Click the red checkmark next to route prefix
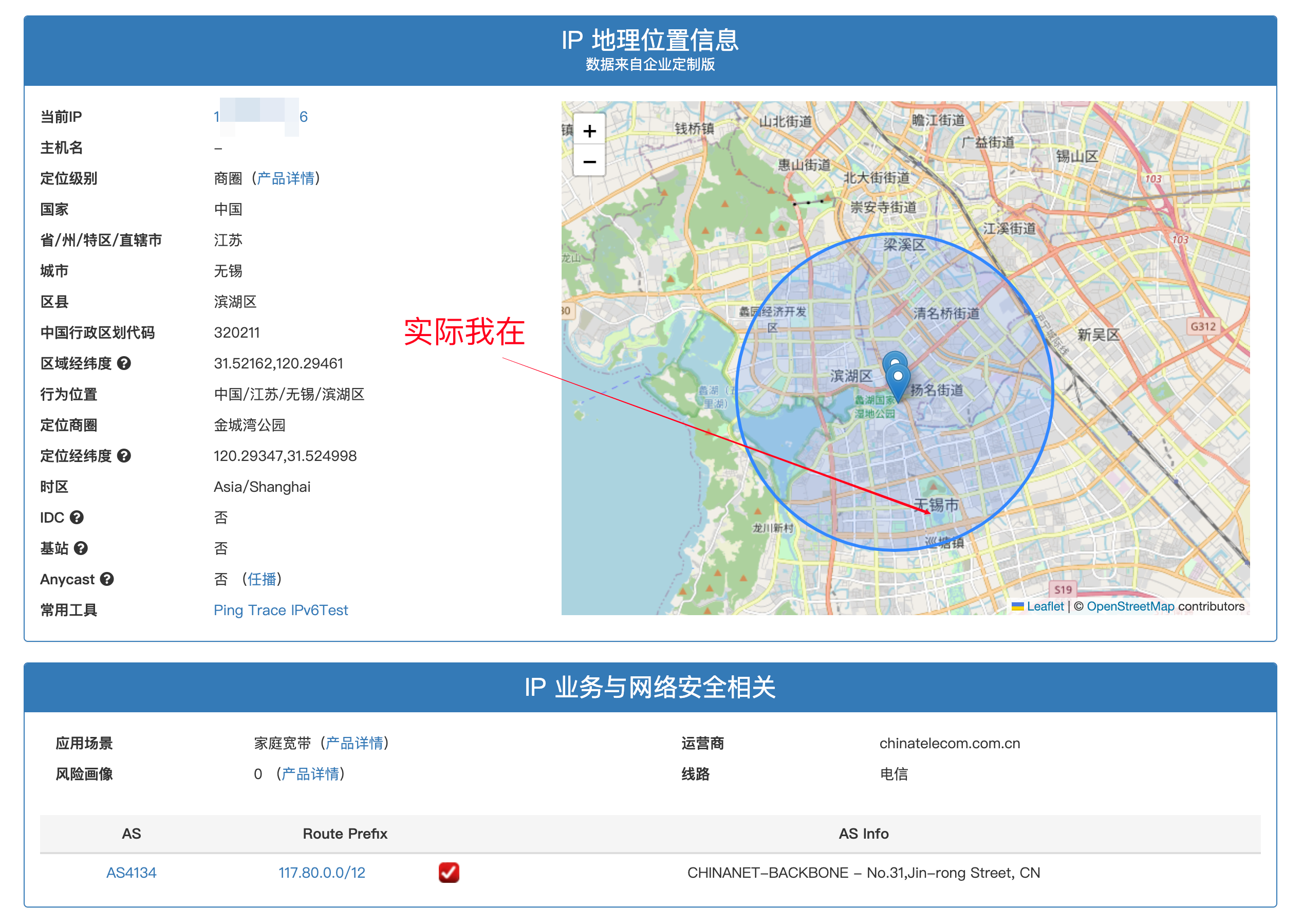This screenshot has width=1303, height=924. pyautogui.click(x=449, y=872)
